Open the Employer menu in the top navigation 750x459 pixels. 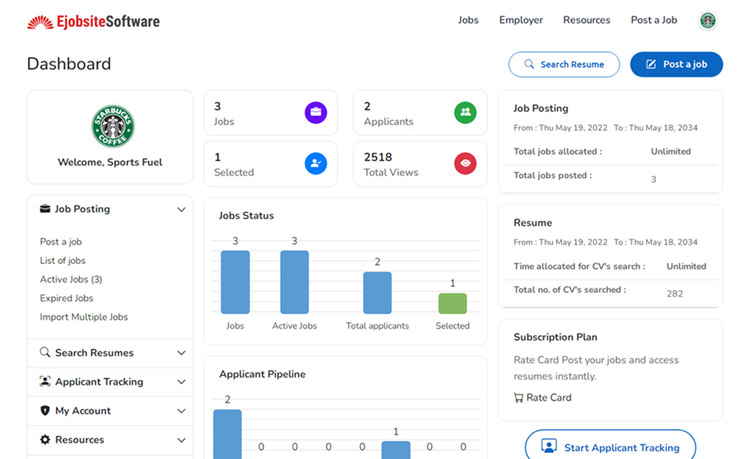(x=521, y=20)
